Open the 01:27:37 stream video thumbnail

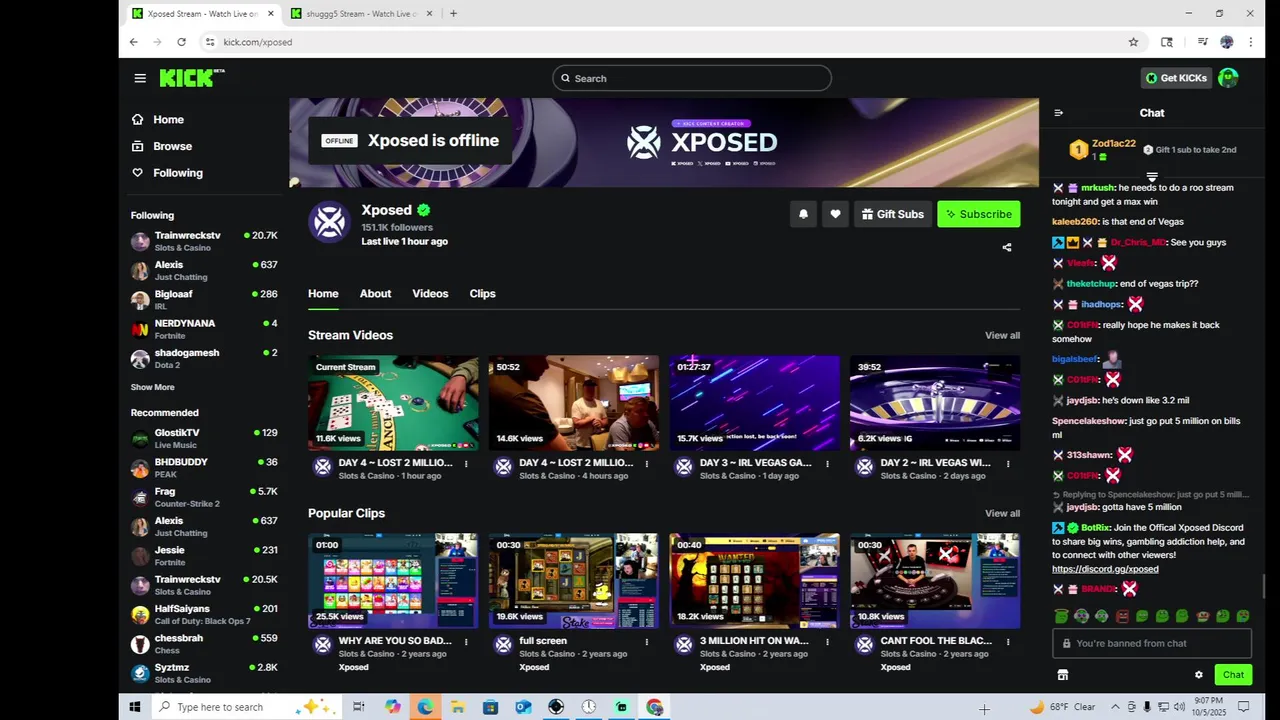click(755, 403)
